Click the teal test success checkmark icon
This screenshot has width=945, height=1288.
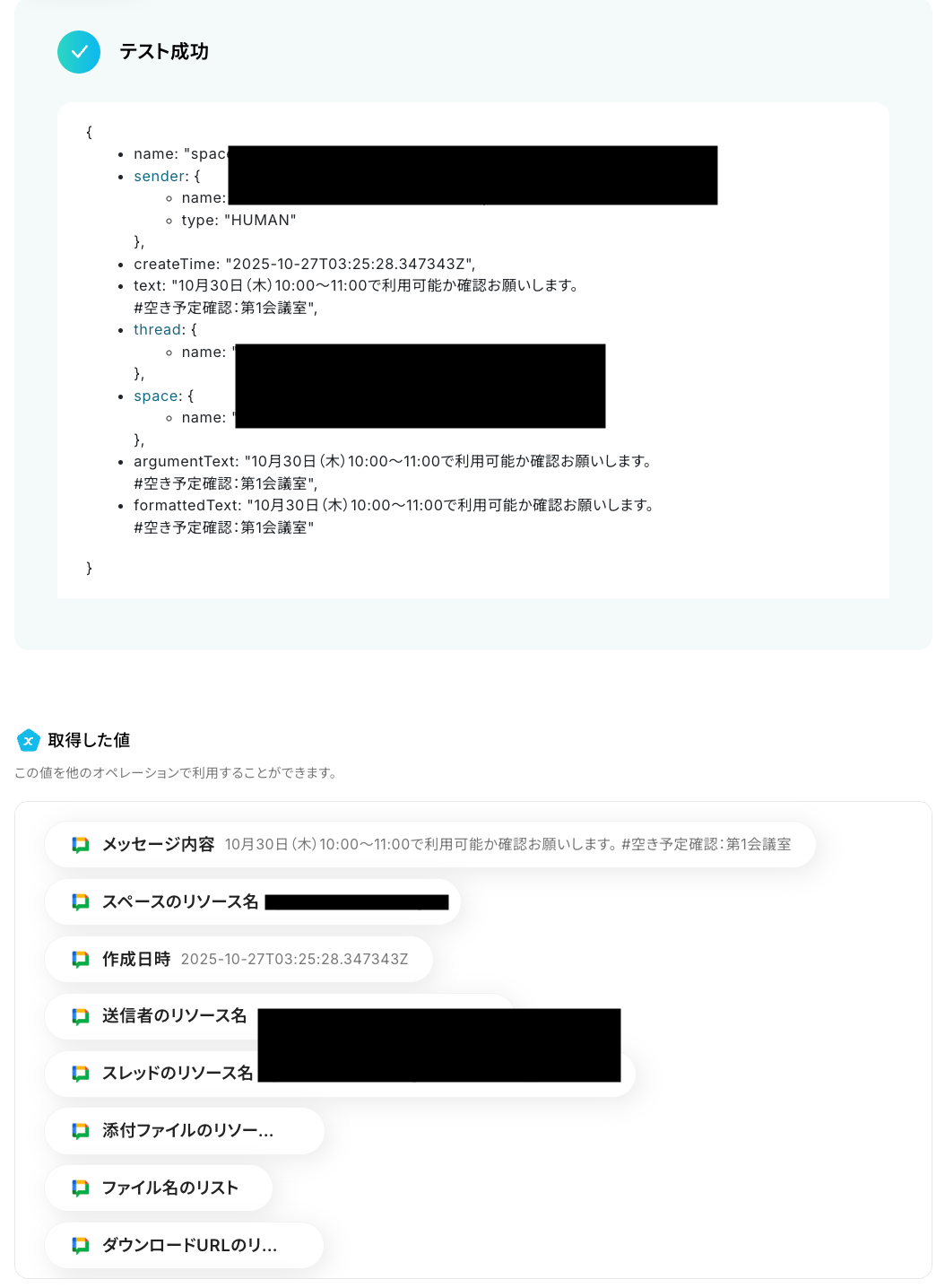(79, 52)
